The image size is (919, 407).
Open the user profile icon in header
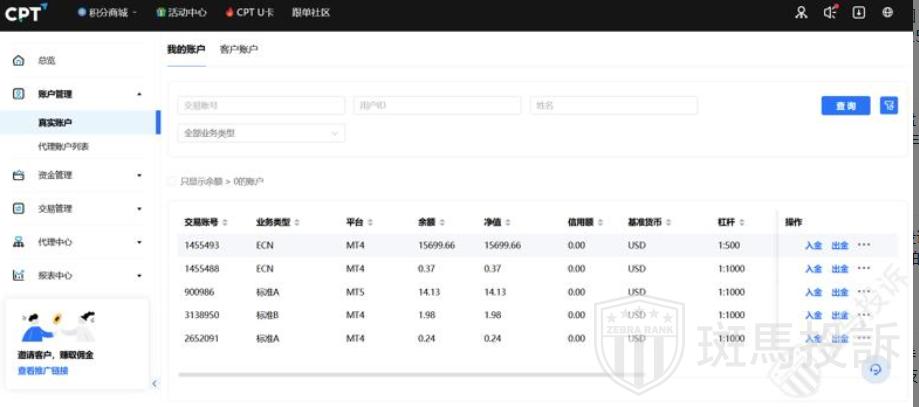point(800,13)
